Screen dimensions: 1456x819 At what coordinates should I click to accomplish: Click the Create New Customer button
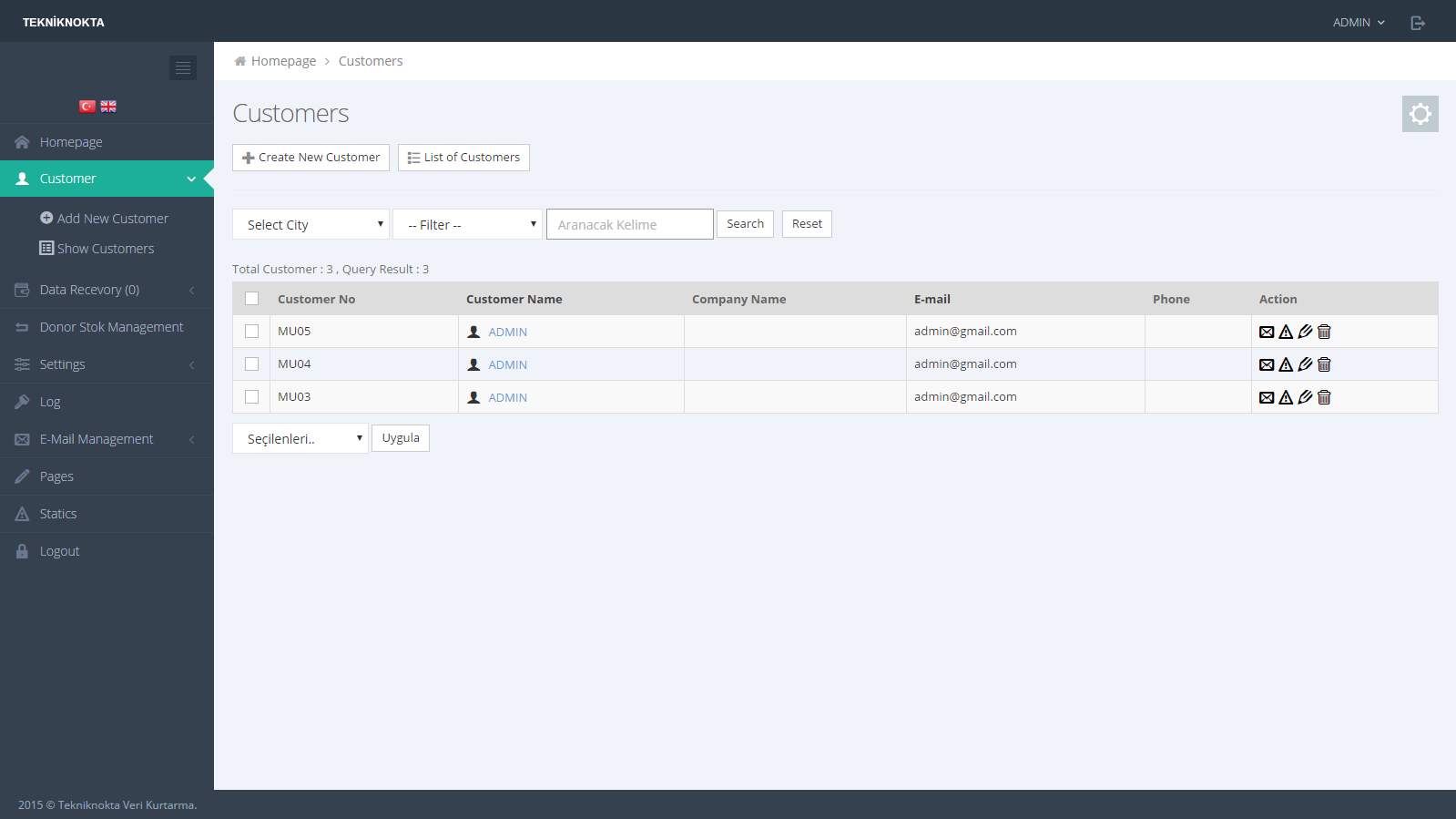tap(311, 158)
